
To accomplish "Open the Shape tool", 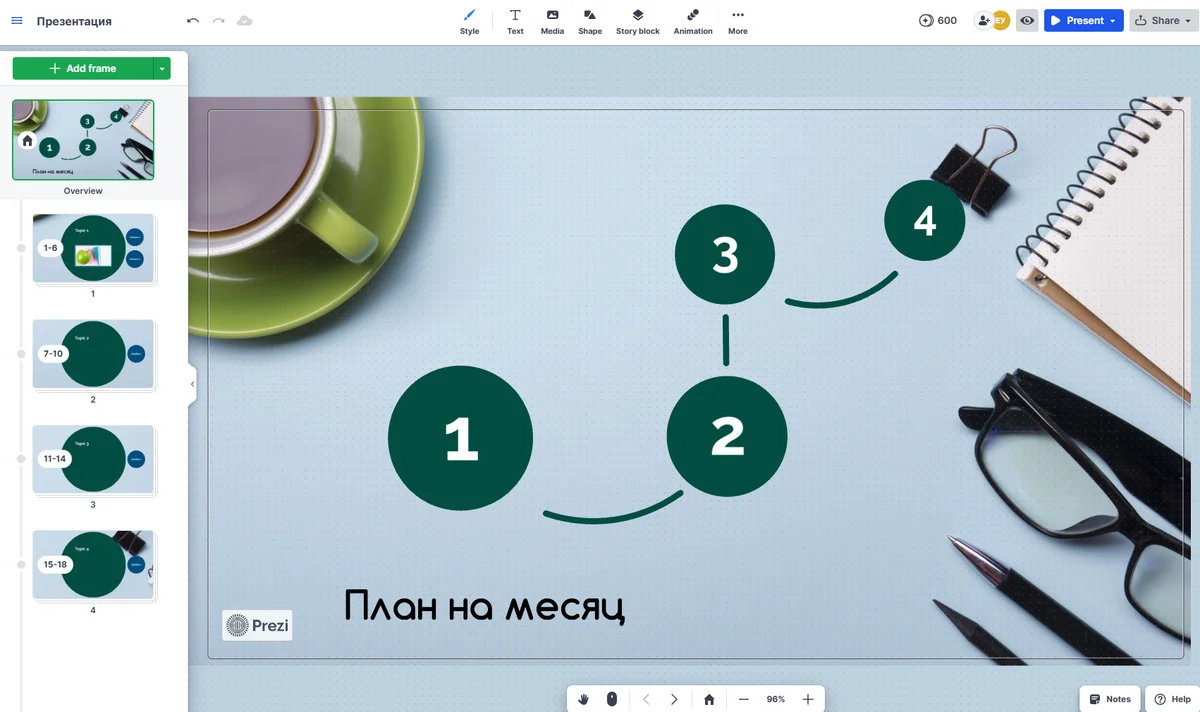I will [x=590, y=21].
